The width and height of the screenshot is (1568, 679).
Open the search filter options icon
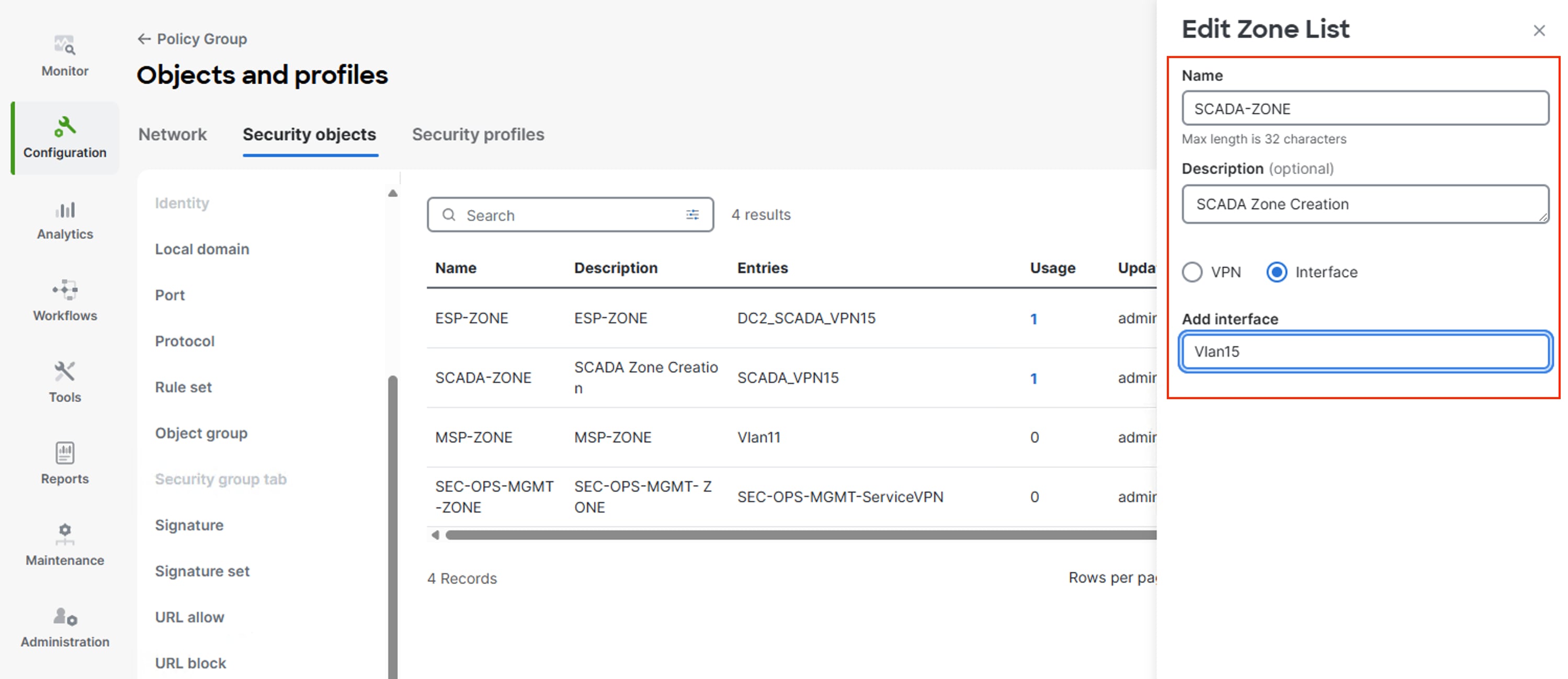point(692,214)
